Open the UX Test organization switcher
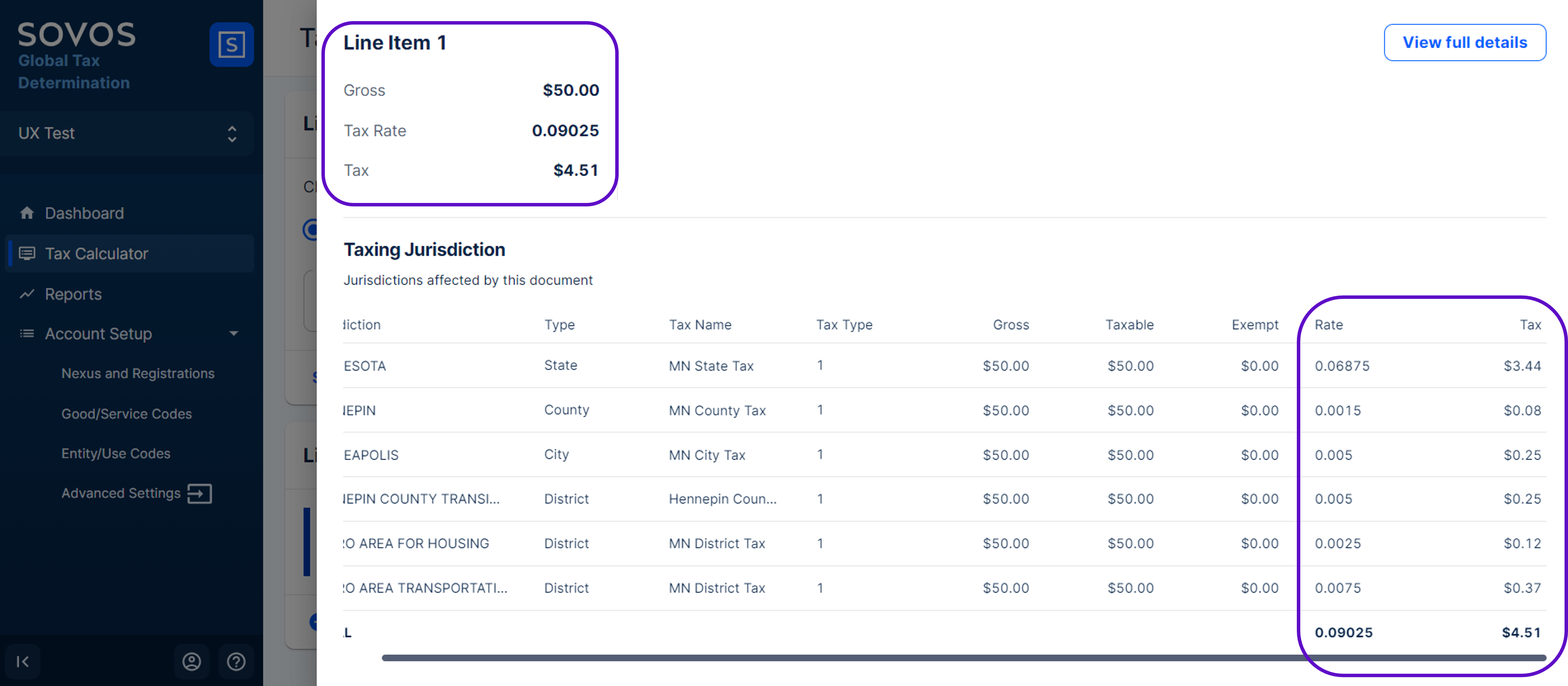The width and height of the screenshot is (1568, 686). pyautogui.click(x=127, y=133)
